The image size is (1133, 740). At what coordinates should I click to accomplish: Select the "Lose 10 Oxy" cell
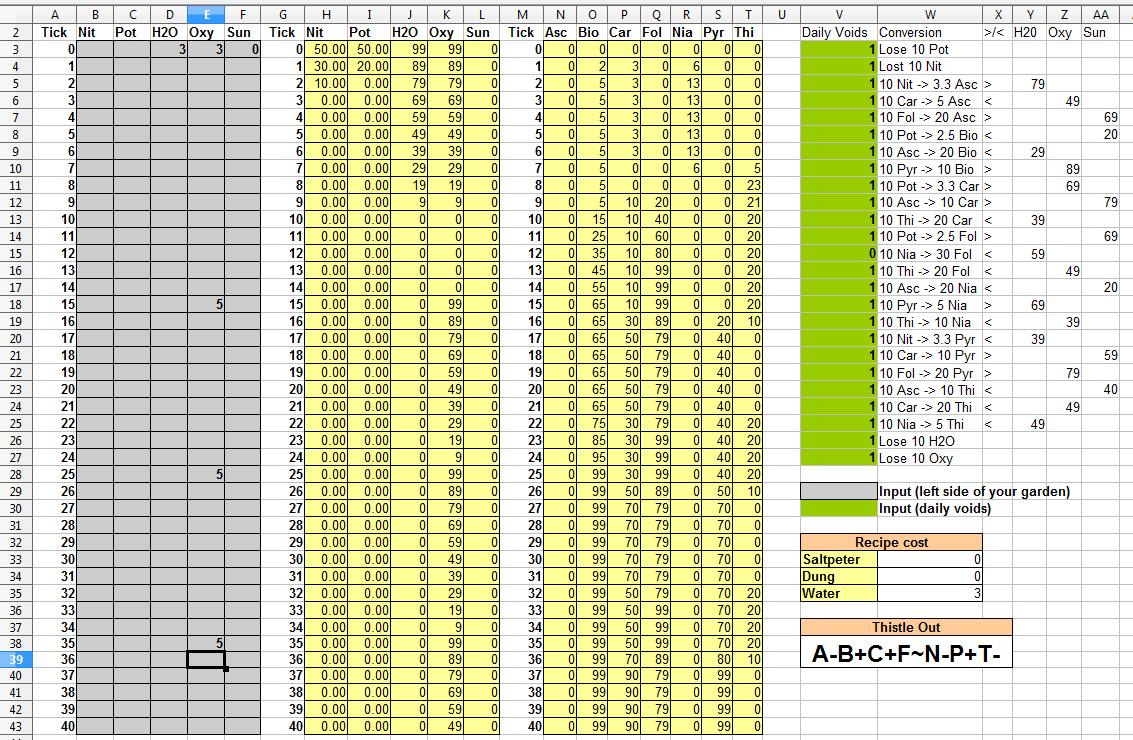point(930,458)
